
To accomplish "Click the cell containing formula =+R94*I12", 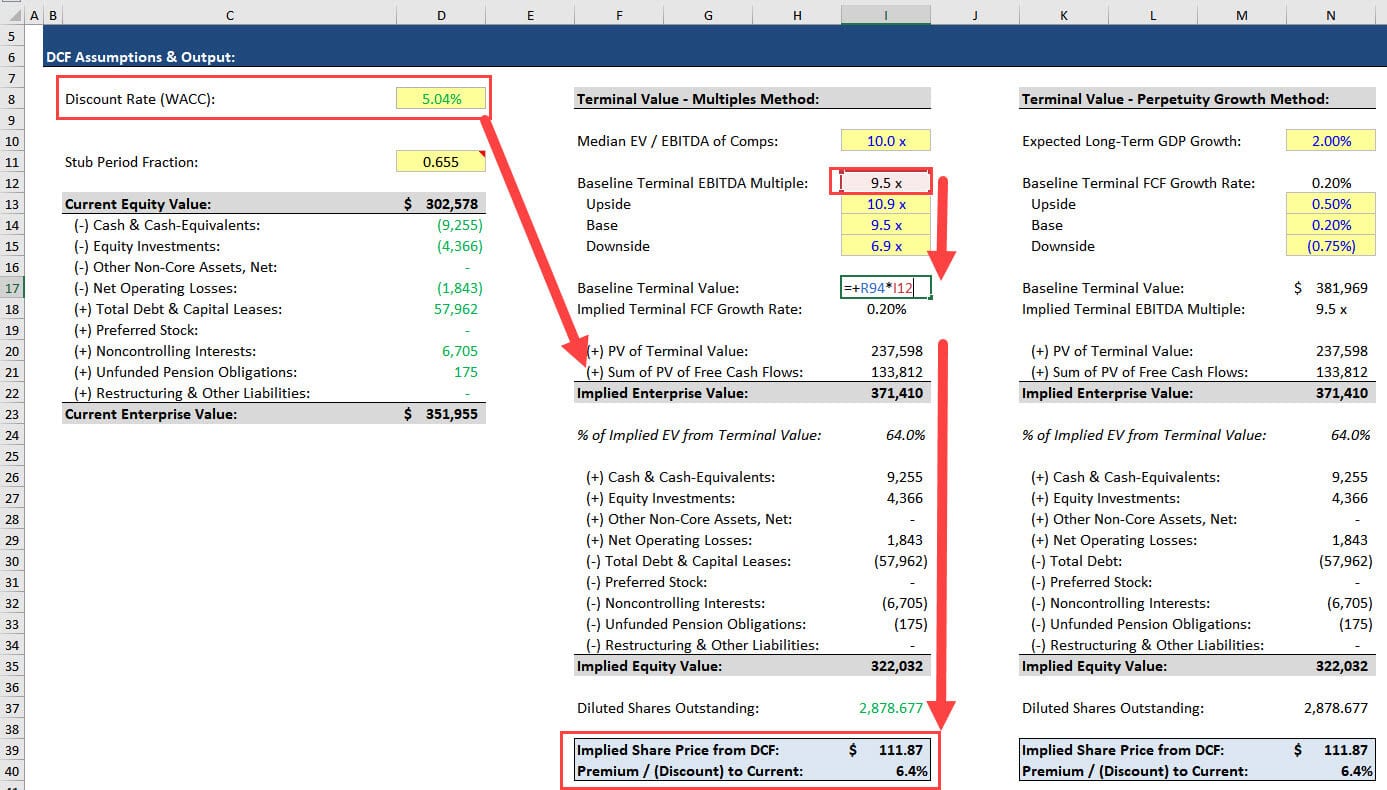I will (x=885, y=287).
